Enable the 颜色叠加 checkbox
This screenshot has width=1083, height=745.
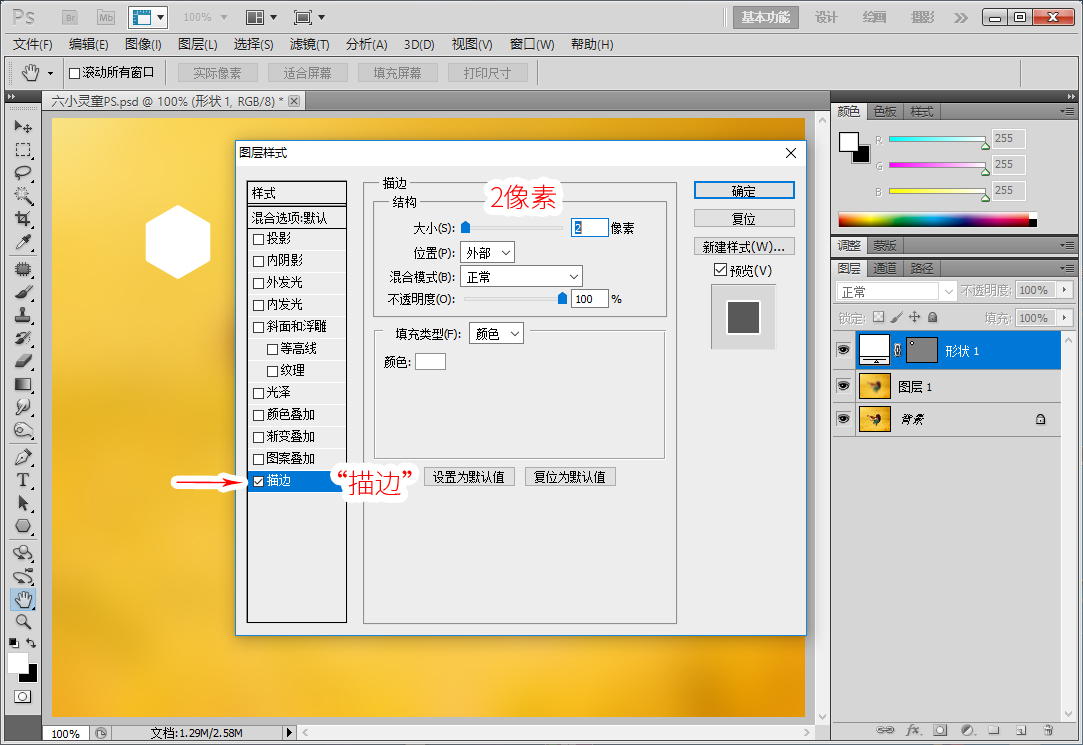click(258, 415)
